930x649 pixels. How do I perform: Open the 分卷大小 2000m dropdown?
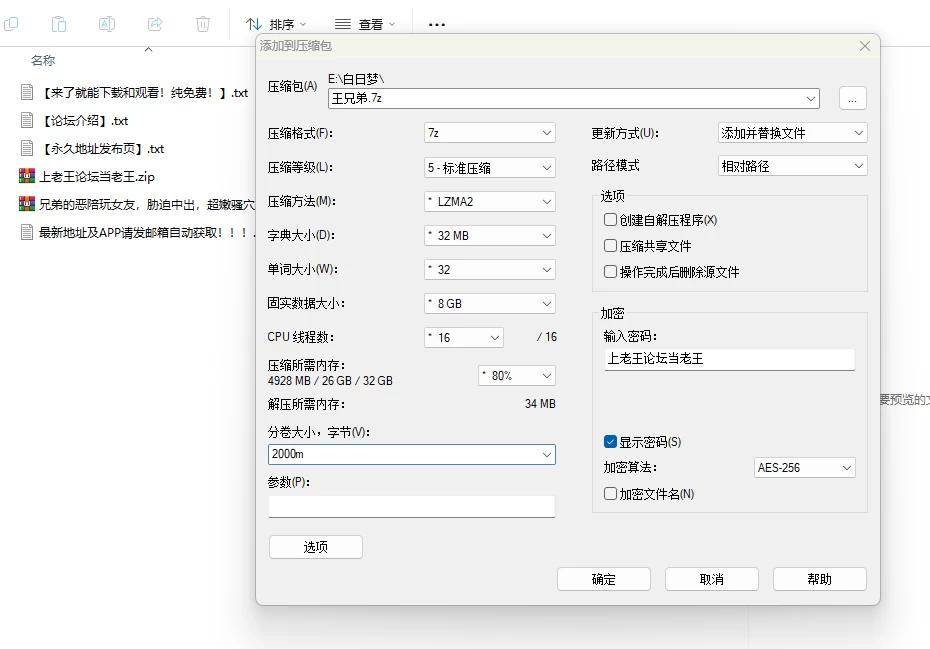[x=412, y=454]
